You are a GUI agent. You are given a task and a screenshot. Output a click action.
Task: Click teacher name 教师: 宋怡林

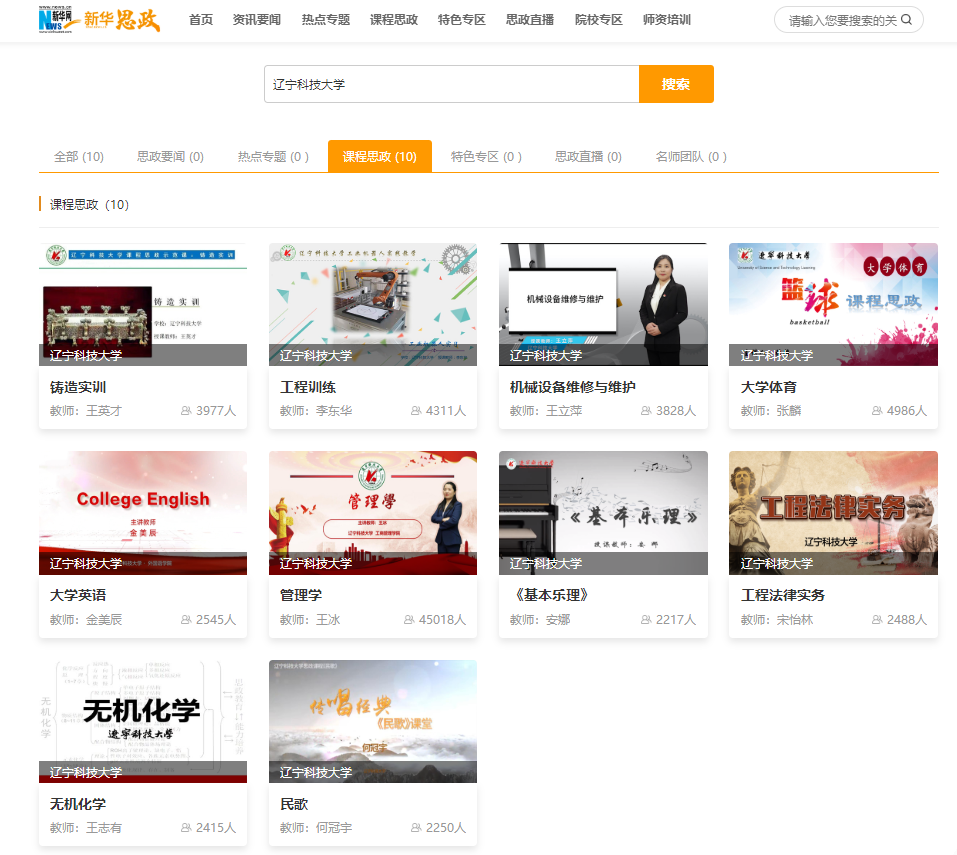[776, 619]
